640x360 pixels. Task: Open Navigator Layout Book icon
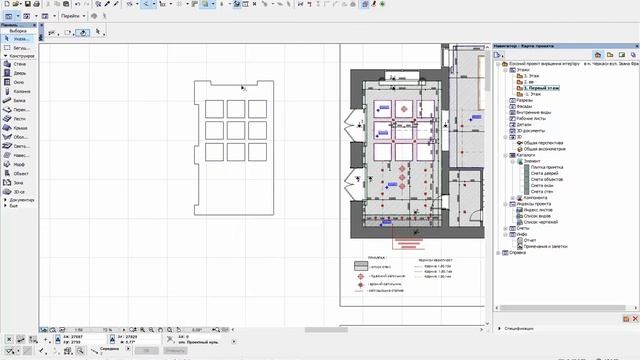[622, 55]
